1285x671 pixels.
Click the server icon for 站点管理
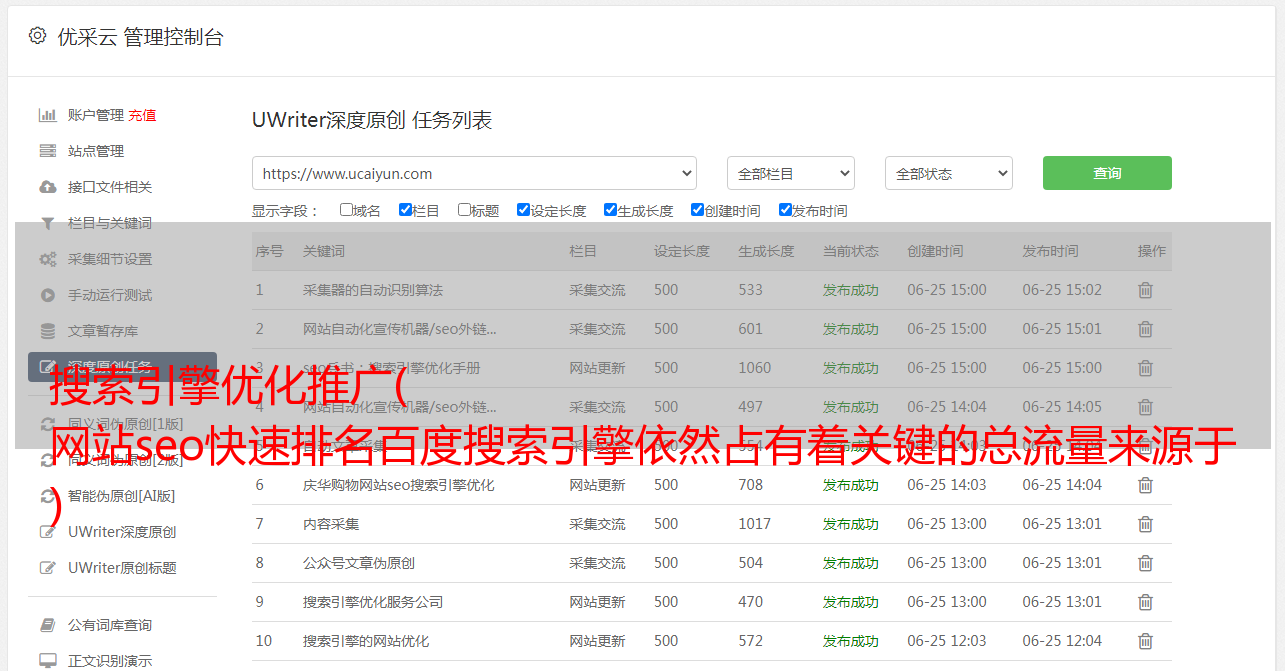coord(47,151)
